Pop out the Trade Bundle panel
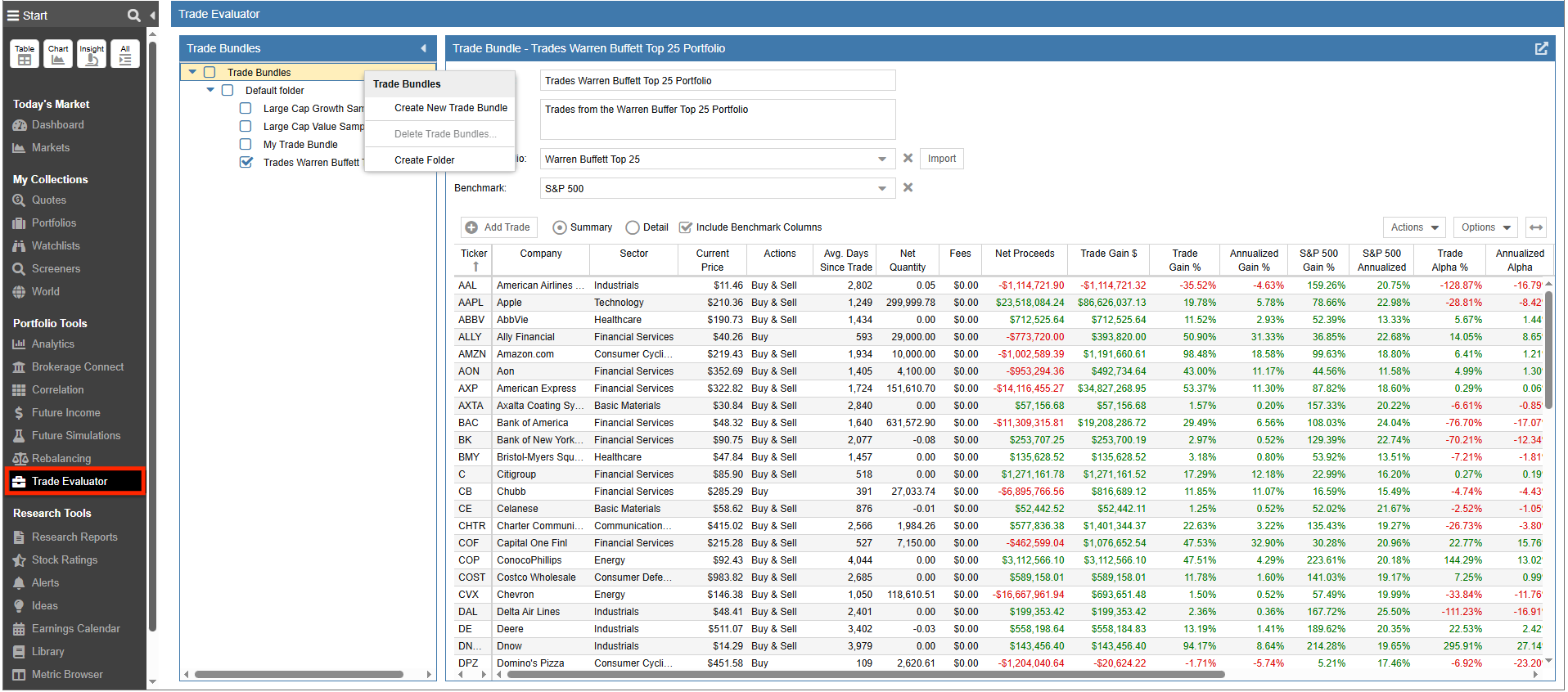 point(1541,48)
